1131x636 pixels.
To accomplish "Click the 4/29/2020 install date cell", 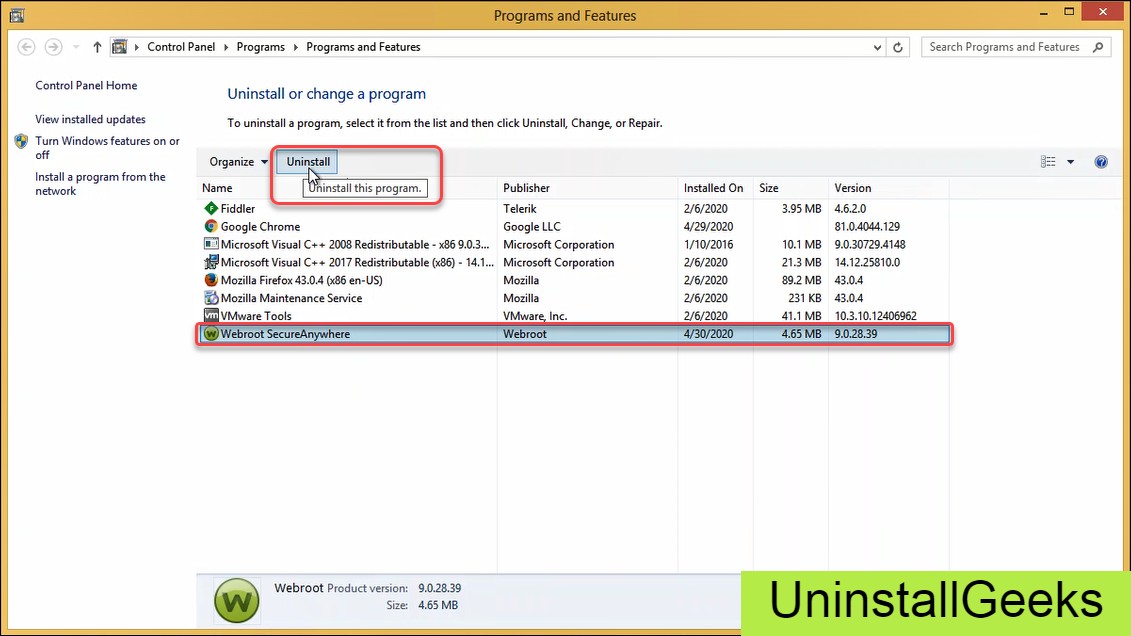I will coord(708,226).
